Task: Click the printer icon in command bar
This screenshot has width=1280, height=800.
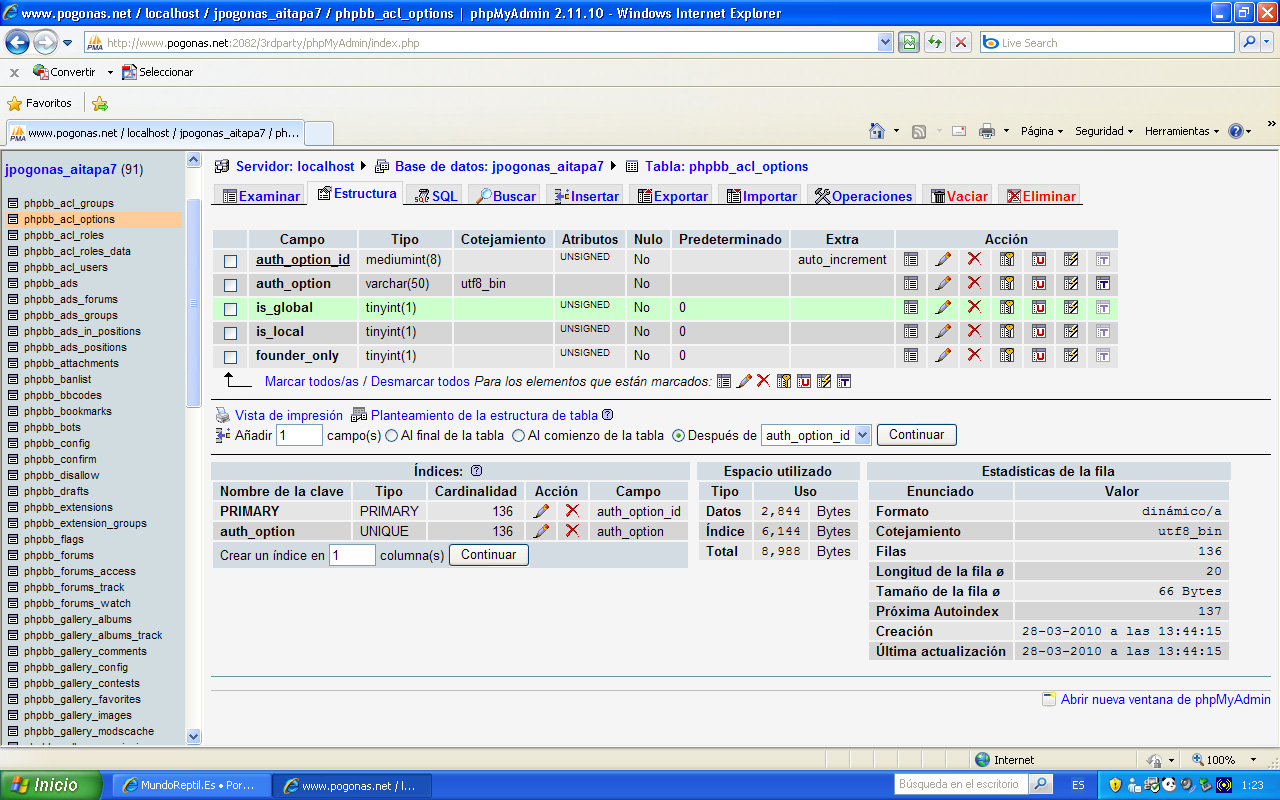Action: coord(987,131)
